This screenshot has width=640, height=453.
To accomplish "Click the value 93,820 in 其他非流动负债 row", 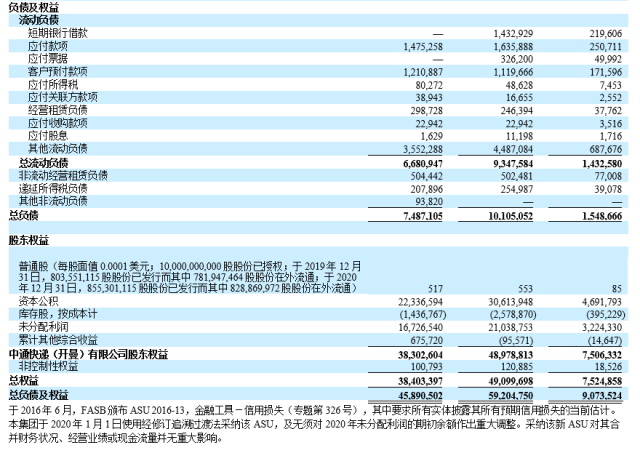I will 429,202.
